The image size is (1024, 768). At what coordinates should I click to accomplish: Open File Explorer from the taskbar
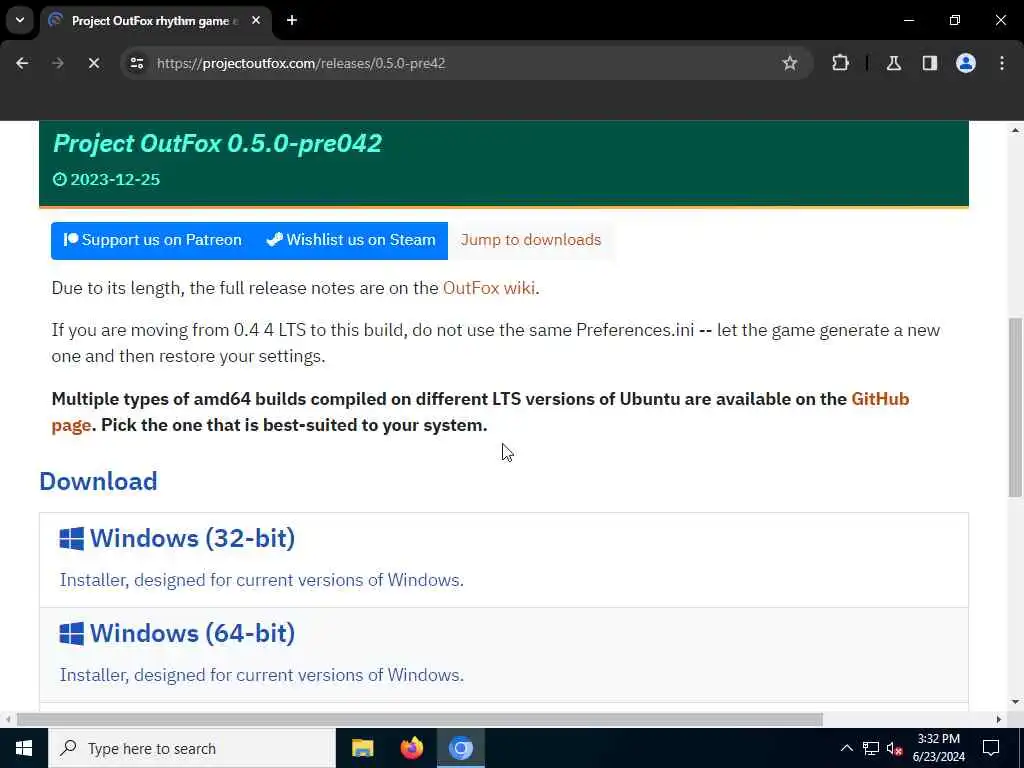(x=362, y=748)
